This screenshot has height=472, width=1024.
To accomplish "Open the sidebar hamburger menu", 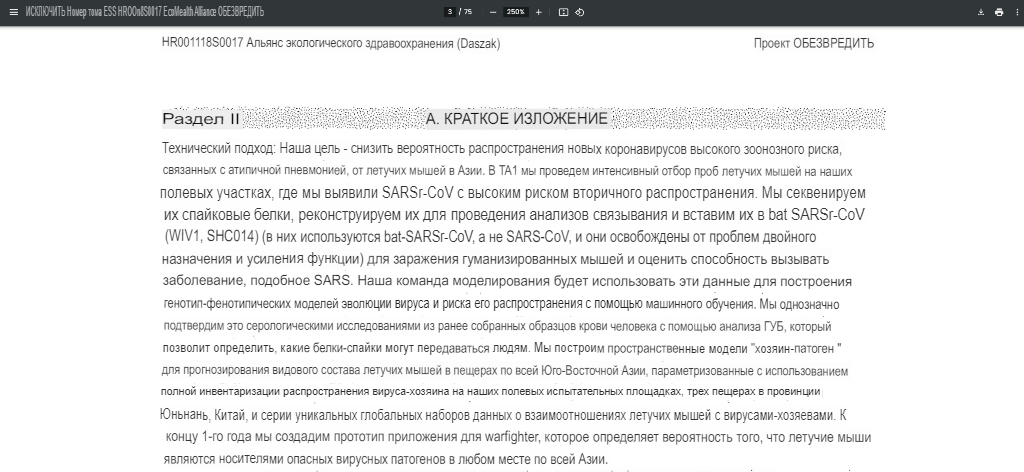I will (14, 12).
